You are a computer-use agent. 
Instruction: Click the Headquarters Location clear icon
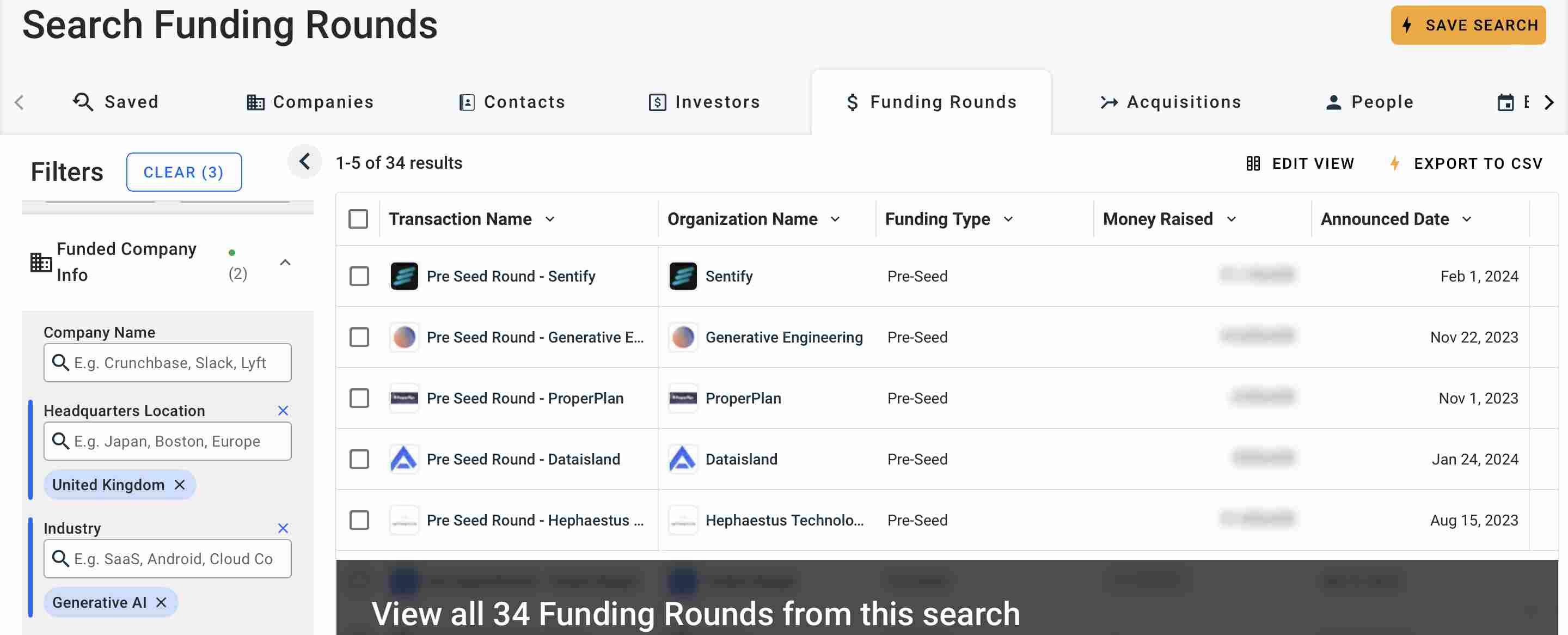point(283,410)
